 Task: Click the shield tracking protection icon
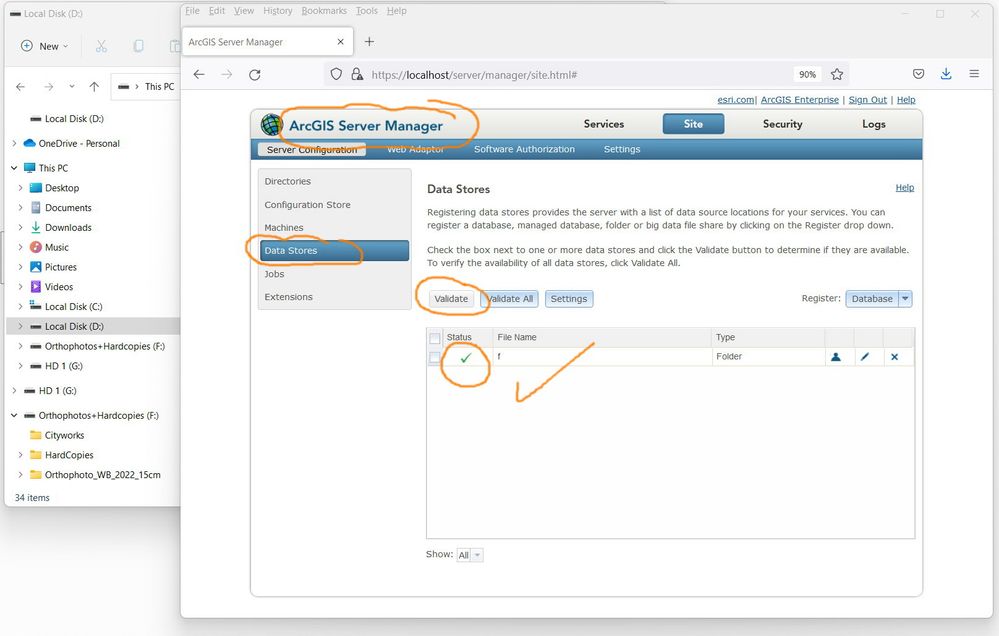point(336,75)
